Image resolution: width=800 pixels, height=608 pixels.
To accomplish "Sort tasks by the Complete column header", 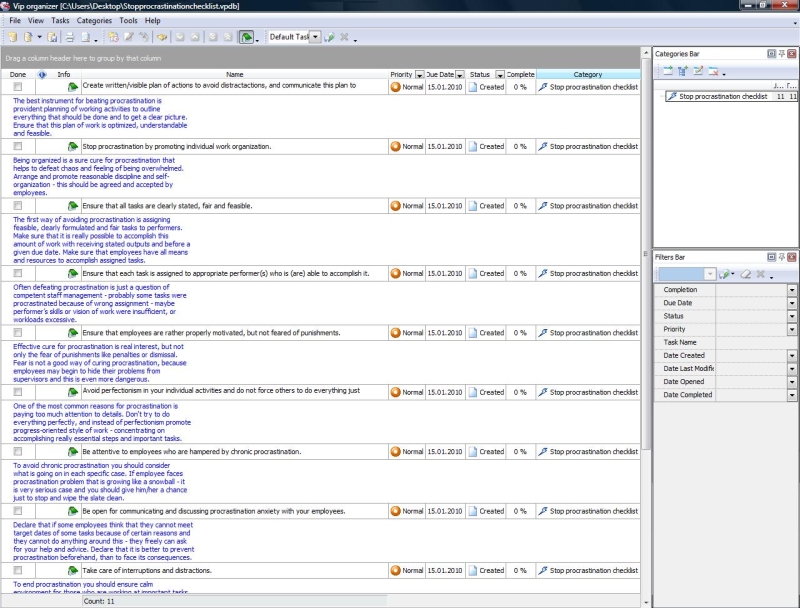I will [520, 74].
